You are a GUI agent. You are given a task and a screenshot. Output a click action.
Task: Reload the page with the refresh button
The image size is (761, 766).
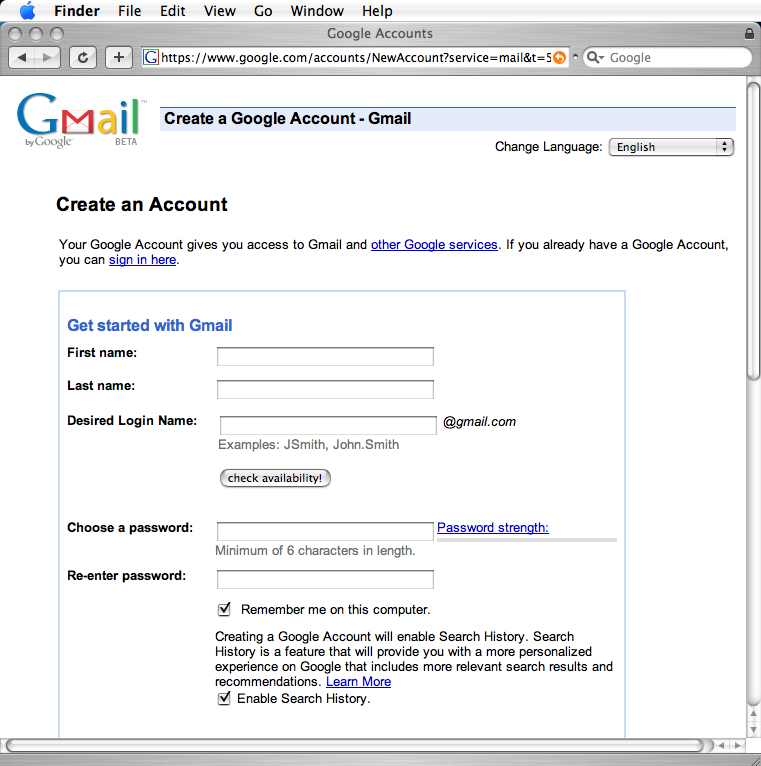point(83,58)
